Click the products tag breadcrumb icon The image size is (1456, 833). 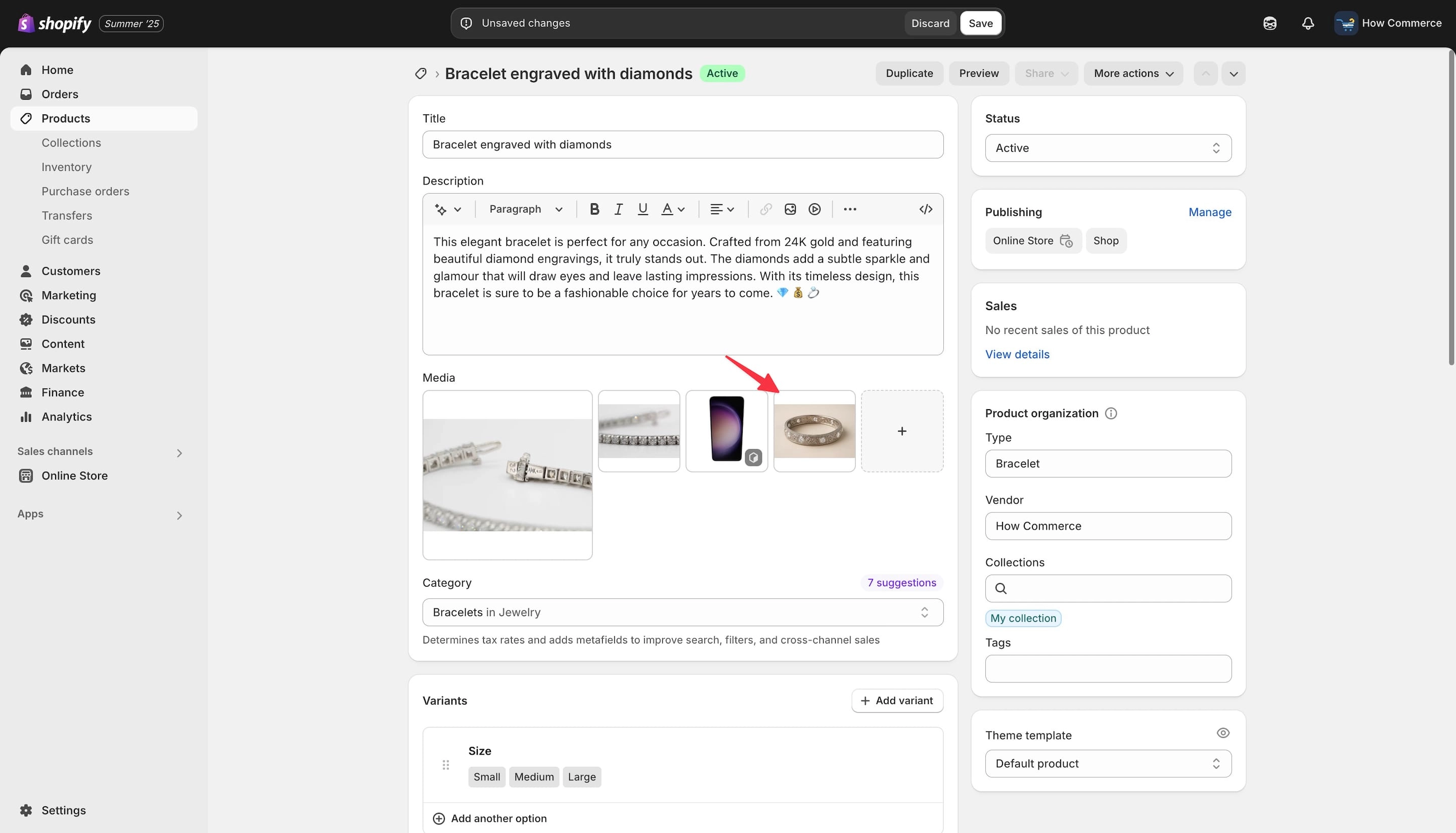point(421,74)
